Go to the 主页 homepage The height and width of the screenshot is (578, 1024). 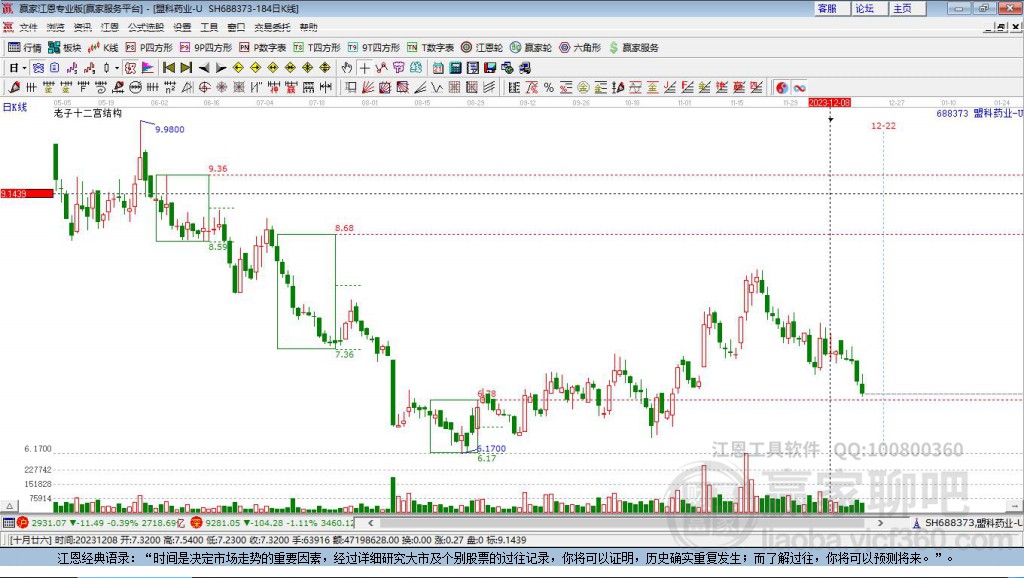coord(903,8)
